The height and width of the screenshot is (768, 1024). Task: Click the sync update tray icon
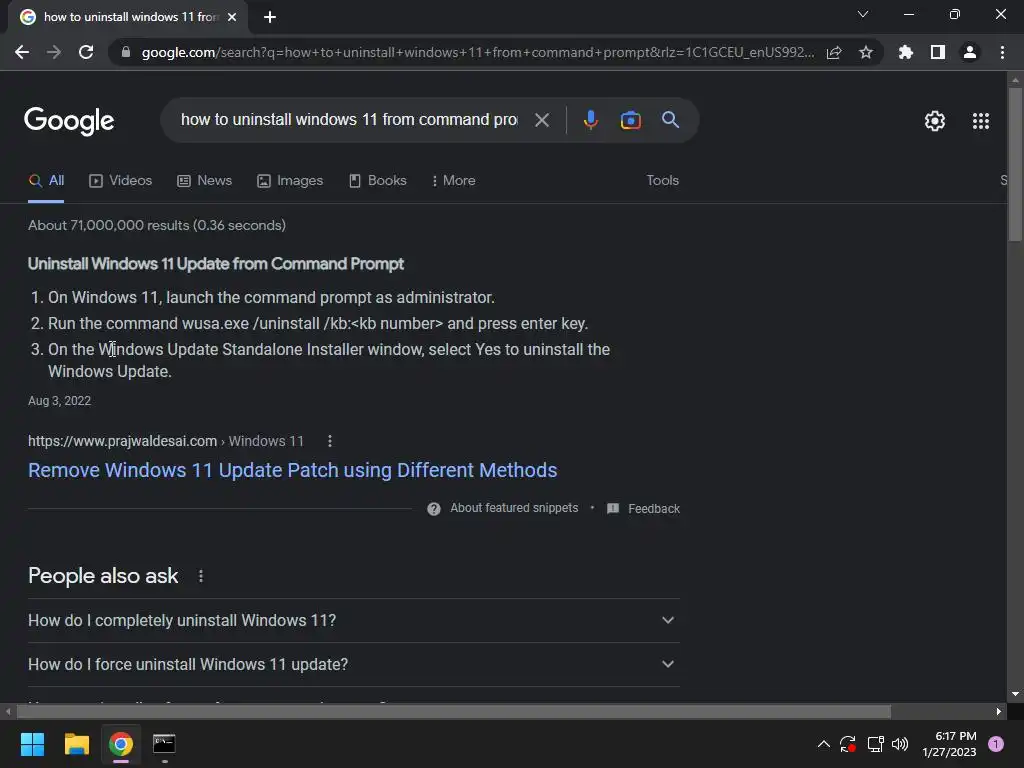coord(848,744)
